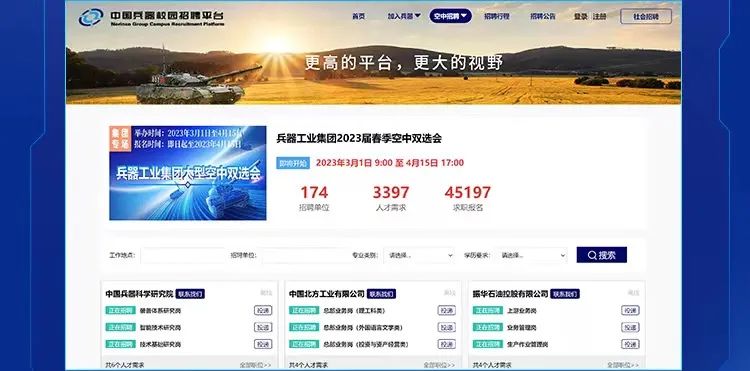Open the 中国兵器科学研究院 company heading
The image size is (750, 371).
[x=139, y=294]
